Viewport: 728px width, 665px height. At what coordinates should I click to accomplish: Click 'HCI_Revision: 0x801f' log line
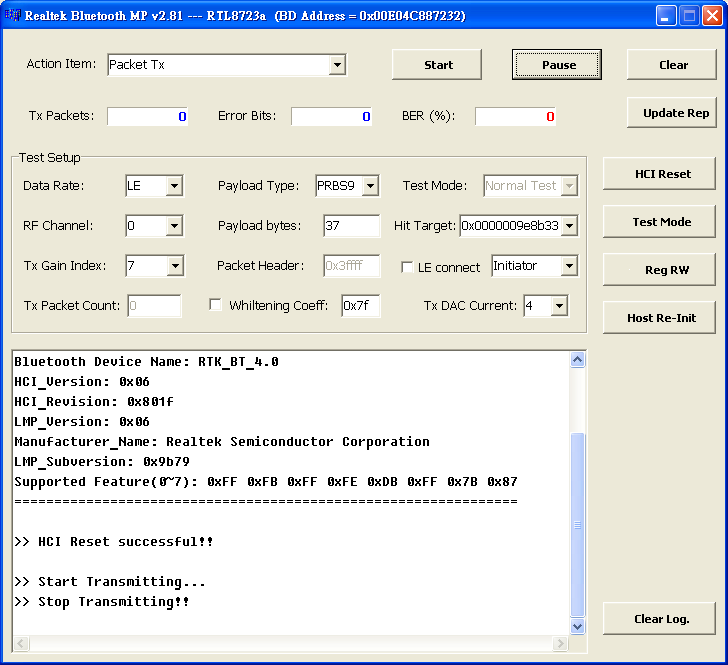pyautogui.click(x=94, y=401)
